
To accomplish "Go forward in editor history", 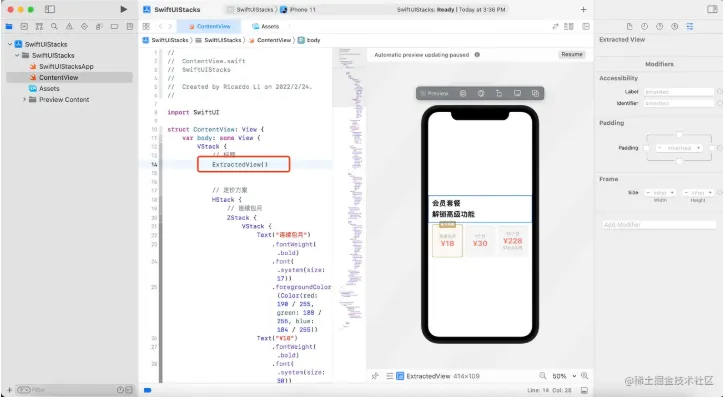I will (170, 27).
